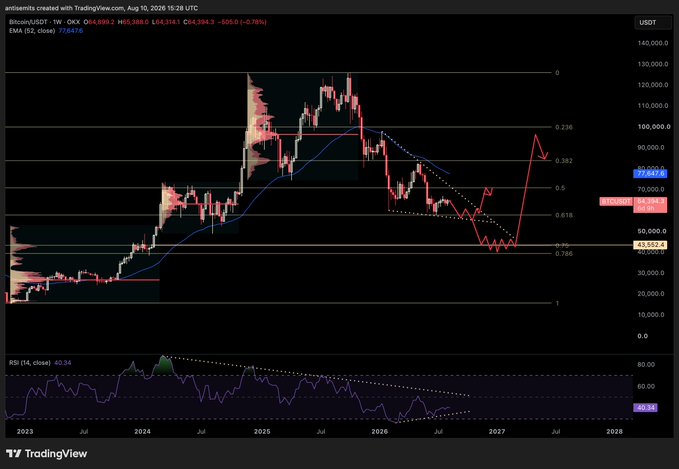The width and height of the screenshot is (679, 469).
Task: Select the low price L64,314.1 value
Action: tap(167, 22)
